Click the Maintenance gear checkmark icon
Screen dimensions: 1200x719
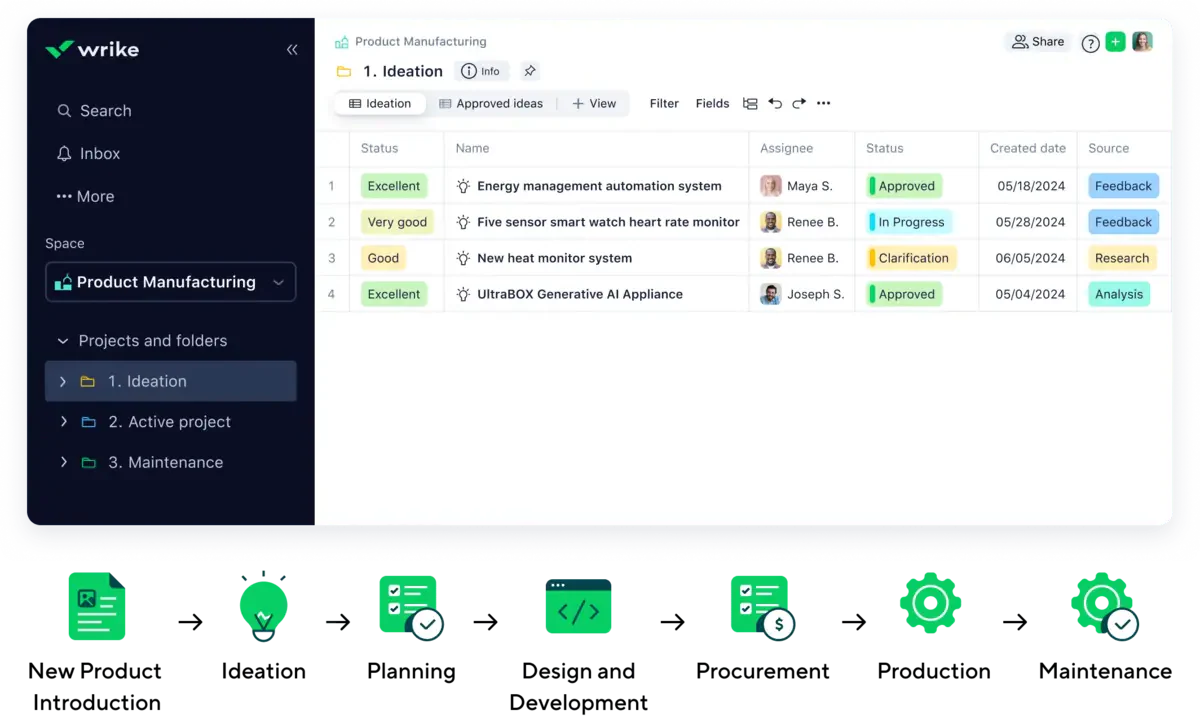pyautogui.click(x=1104, y=606)
